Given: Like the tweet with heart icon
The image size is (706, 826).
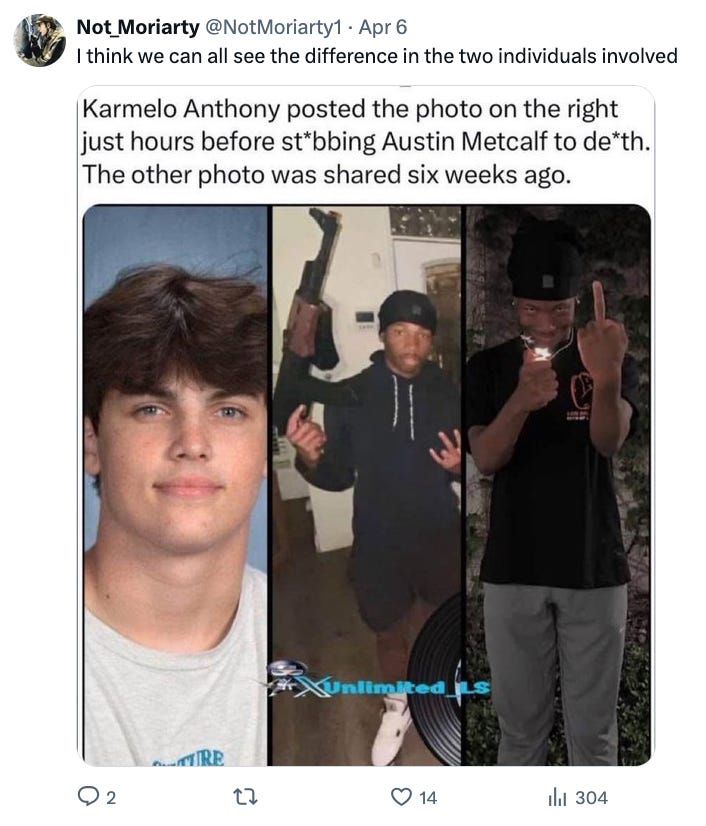Looking at the screenshot, I should (x=401, y=797).
